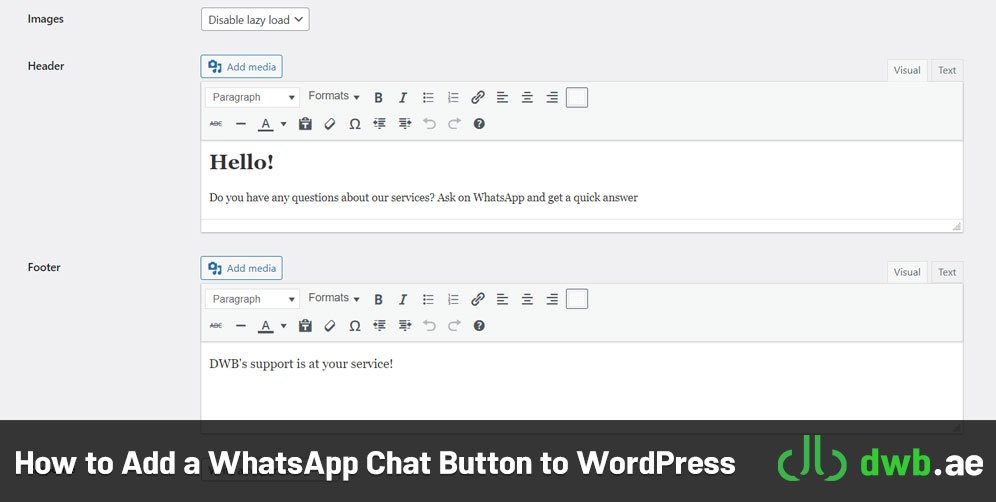Viewport: 996px width, 502px height.
Task: Insert numbered list in Footer editor
Action: coord(453,299)
